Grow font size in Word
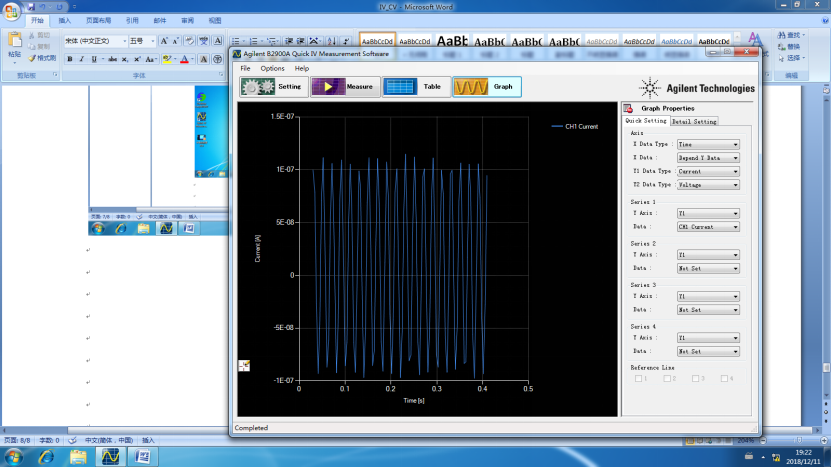831x468 pixels. (164, 41)
